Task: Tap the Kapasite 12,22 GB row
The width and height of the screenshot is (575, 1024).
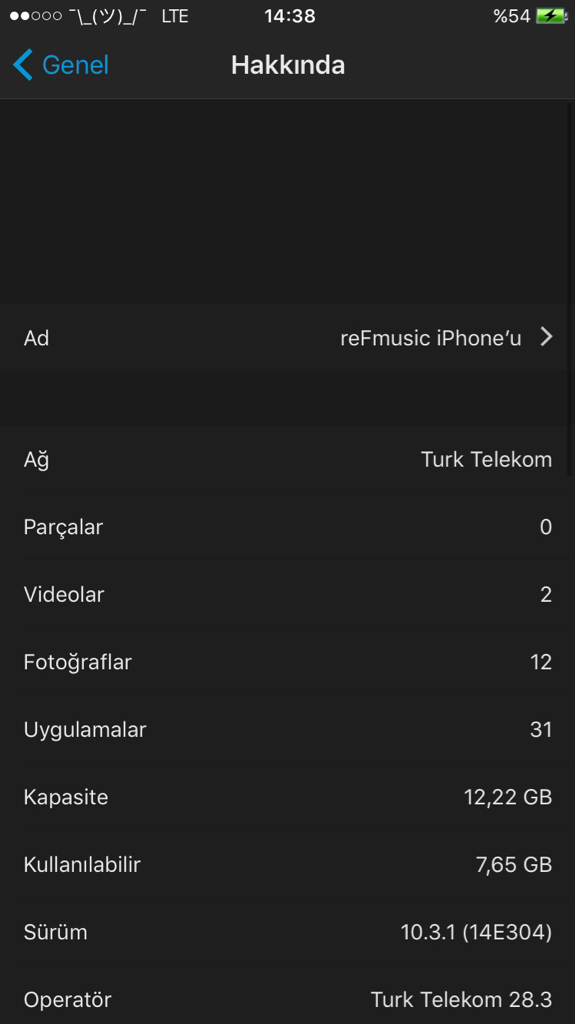Action: [288, 797]
